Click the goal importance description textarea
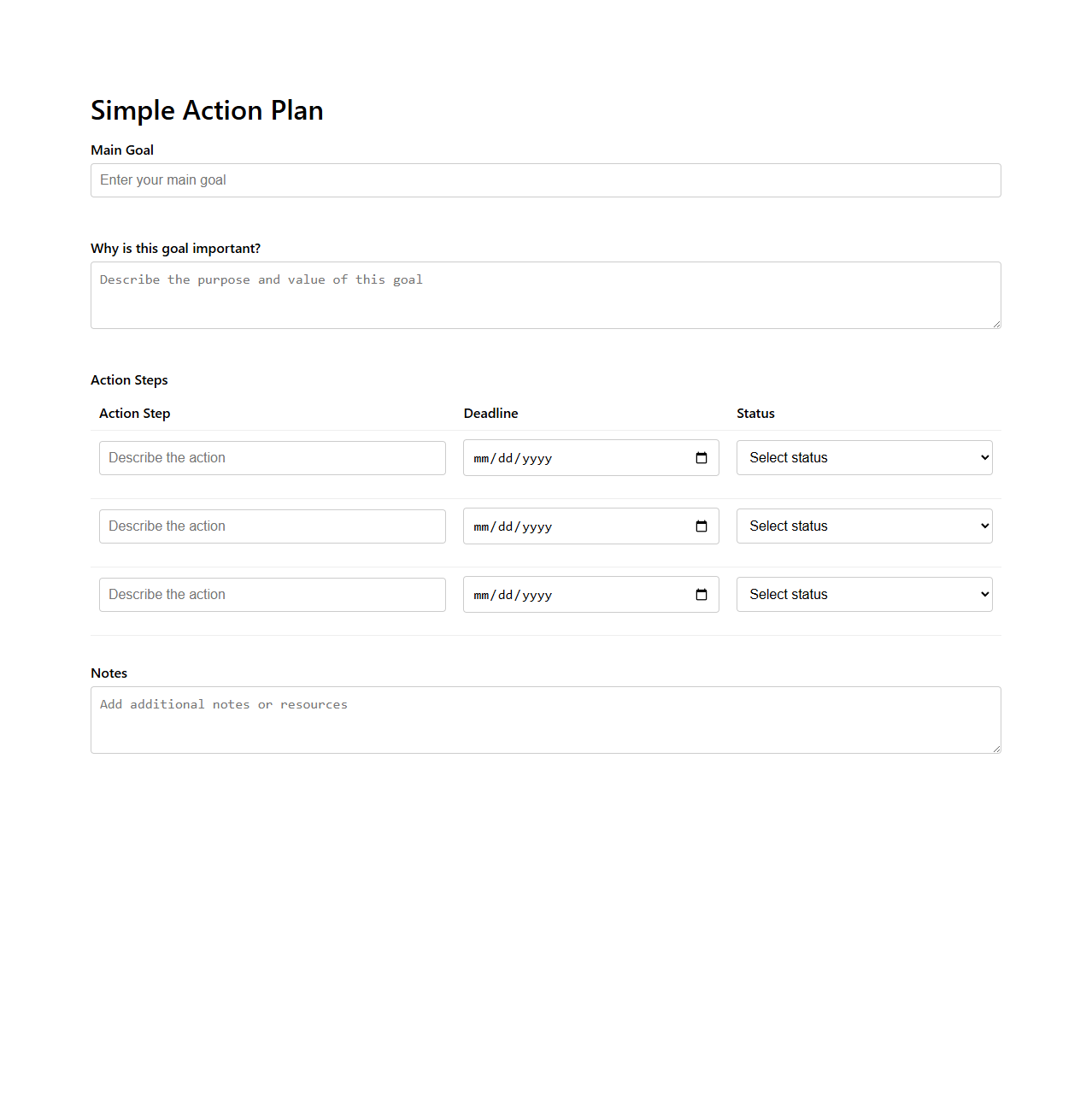1092x1111 pixels. point(545,295)
